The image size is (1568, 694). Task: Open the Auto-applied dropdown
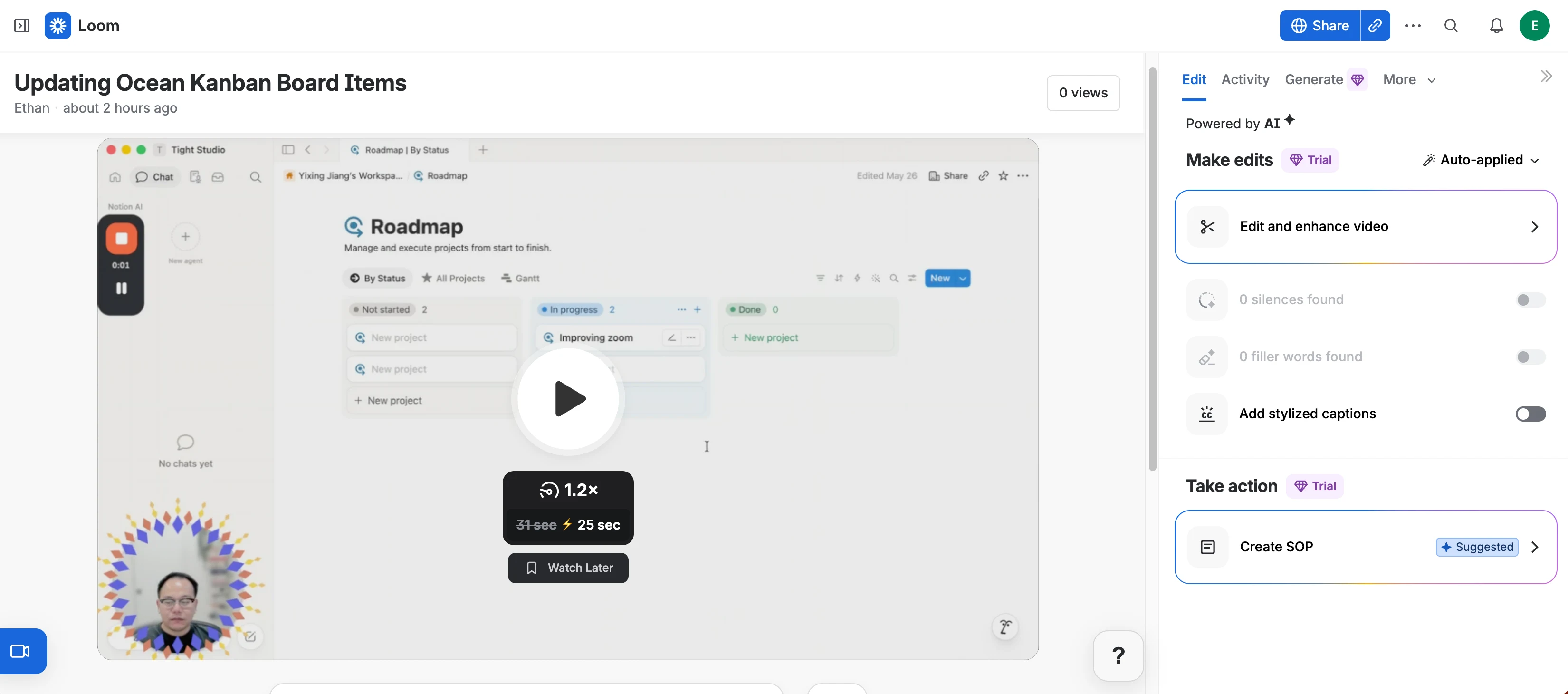pos(1481,160)
